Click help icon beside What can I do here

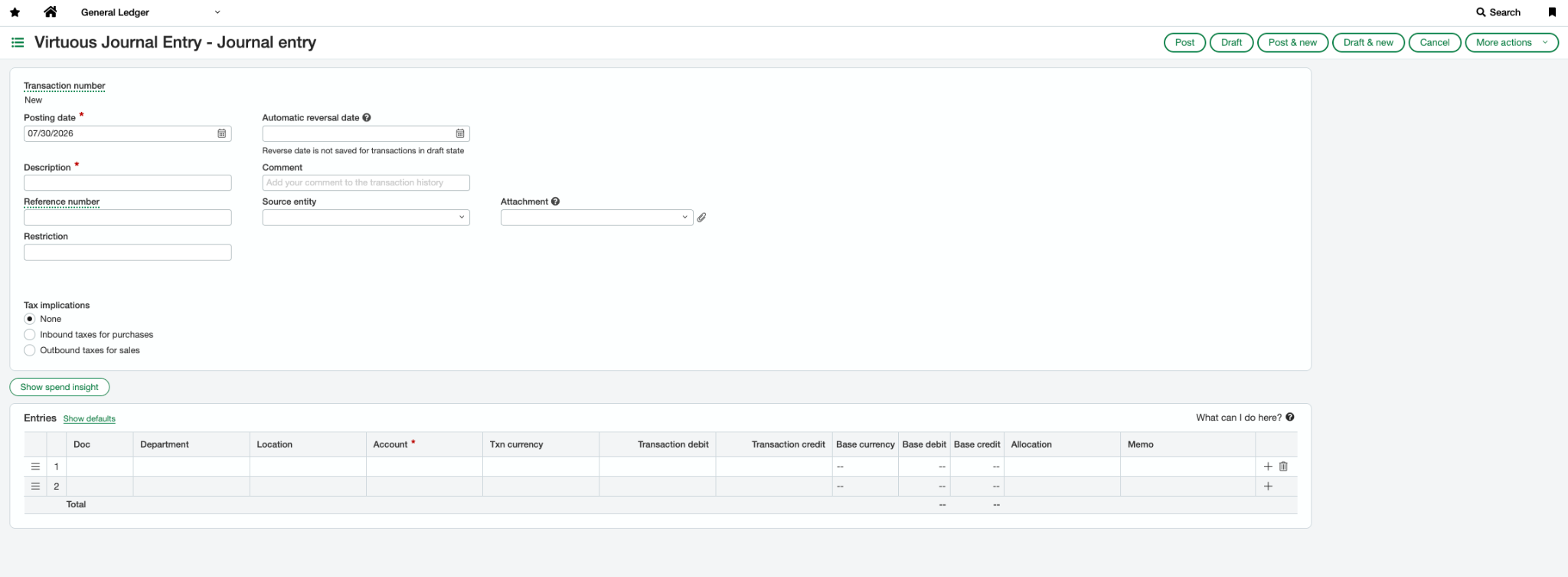point(1290,417)
